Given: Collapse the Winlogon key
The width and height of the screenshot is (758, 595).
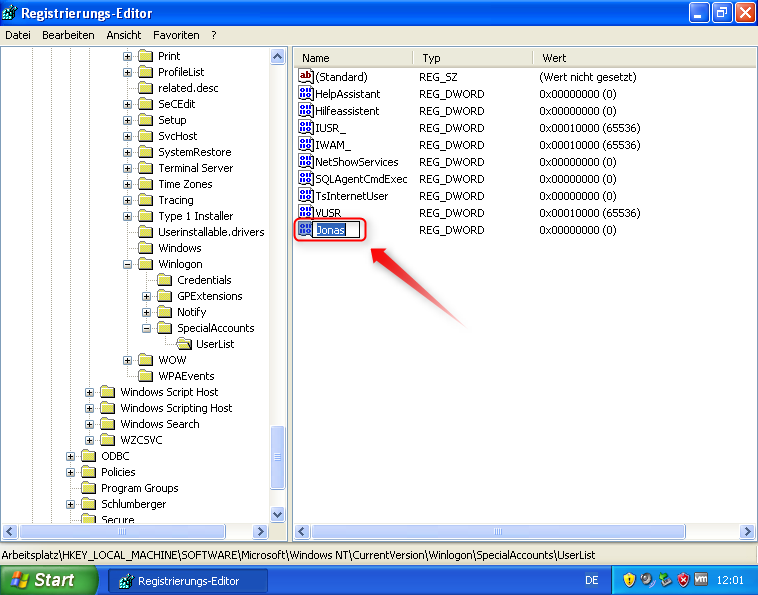Looking at the screenshot, I should tap(127, 264).
